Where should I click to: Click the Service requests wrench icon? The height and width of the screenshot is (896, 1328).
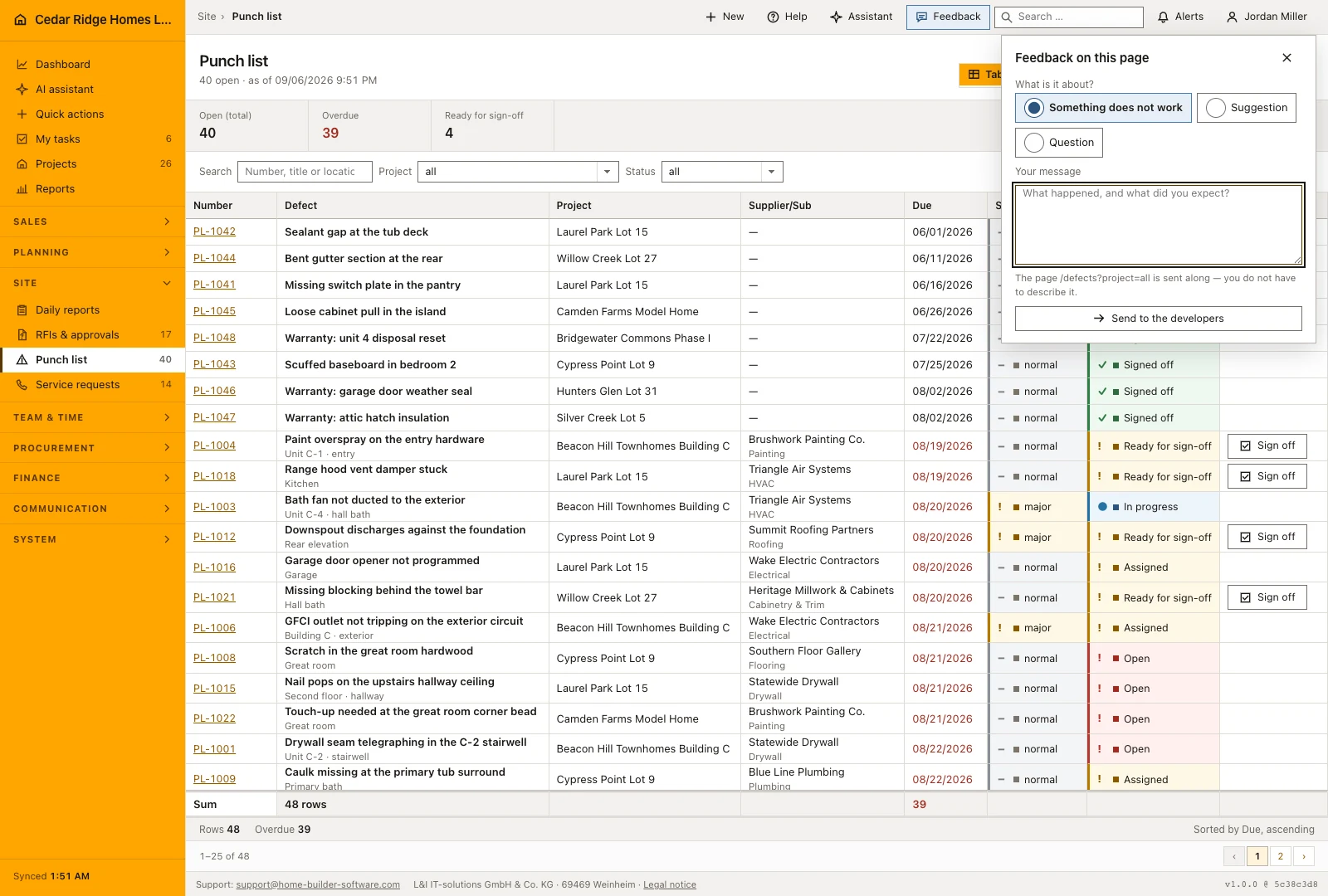[x=22, y=385]
